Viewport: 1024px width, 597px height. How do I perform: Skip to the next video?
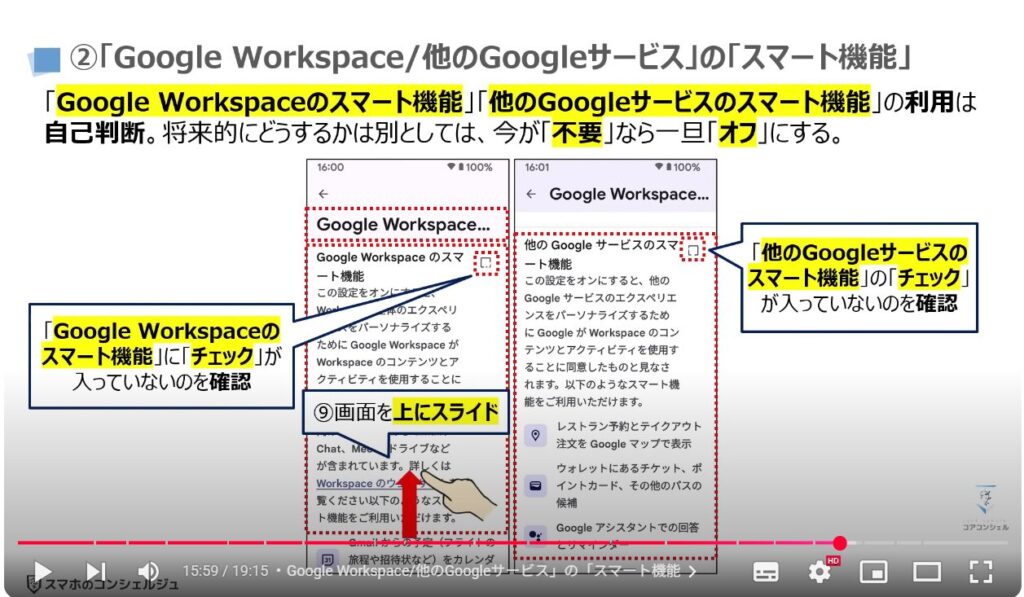(96, 572)
